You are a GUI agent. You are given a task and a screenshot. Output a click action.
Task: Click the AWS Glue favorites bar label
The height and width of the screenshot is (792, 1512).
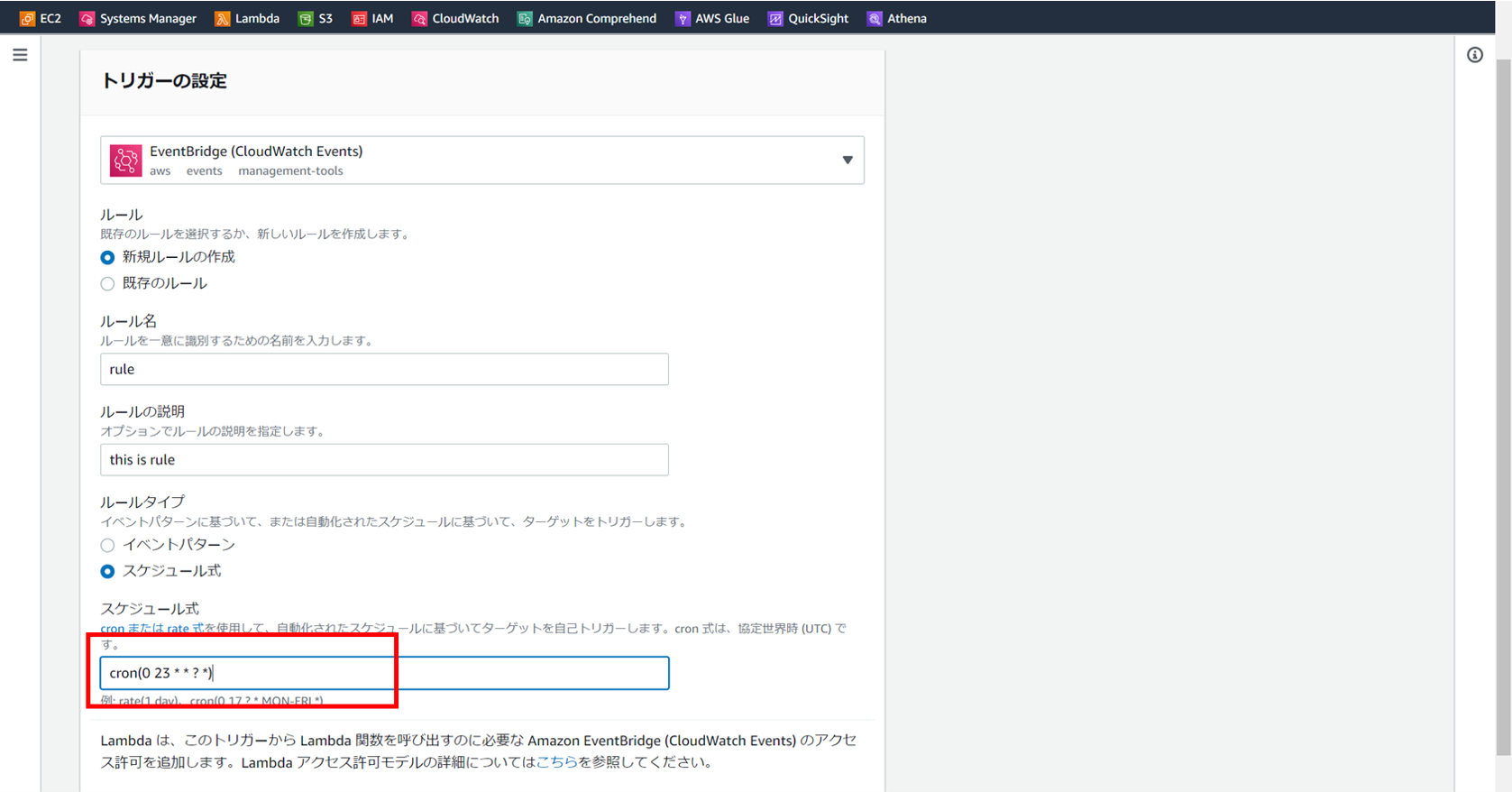pos(722,18)
